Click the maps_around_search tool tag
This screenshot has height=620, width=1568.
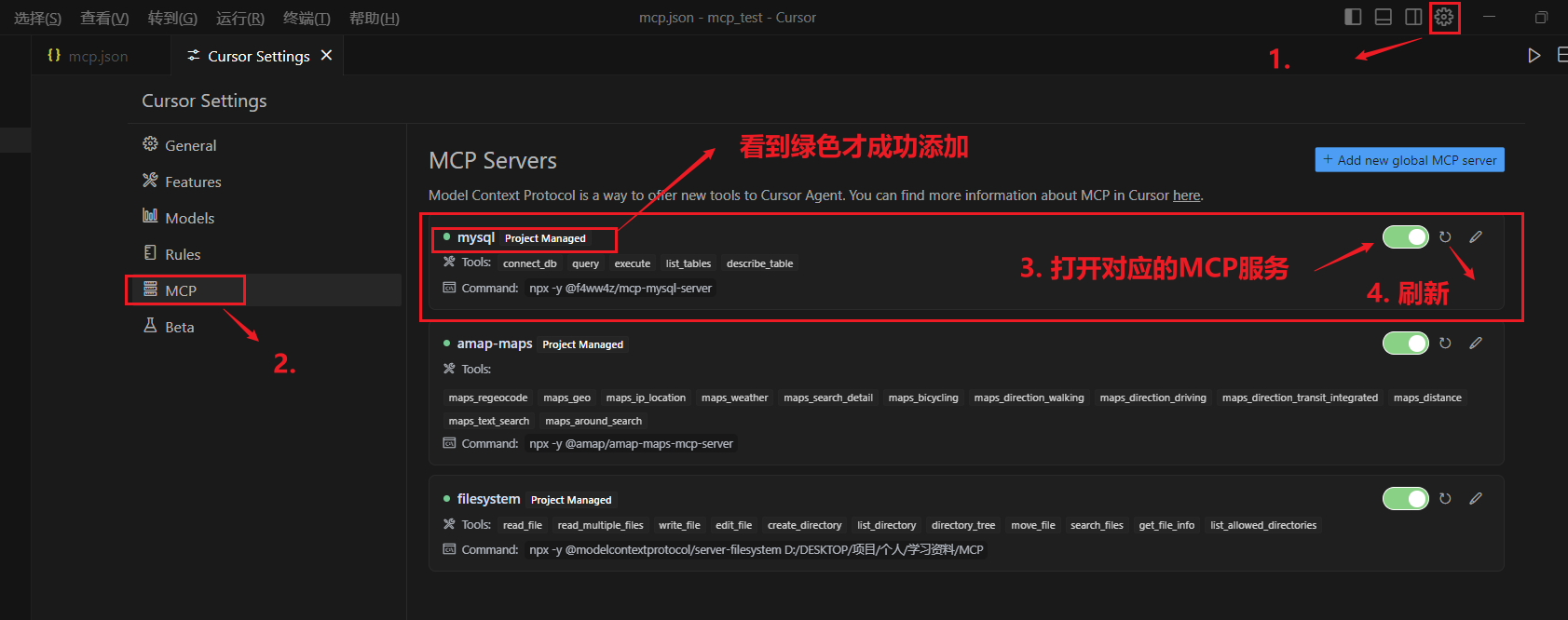pyautogui.click(x=593, y=421)
